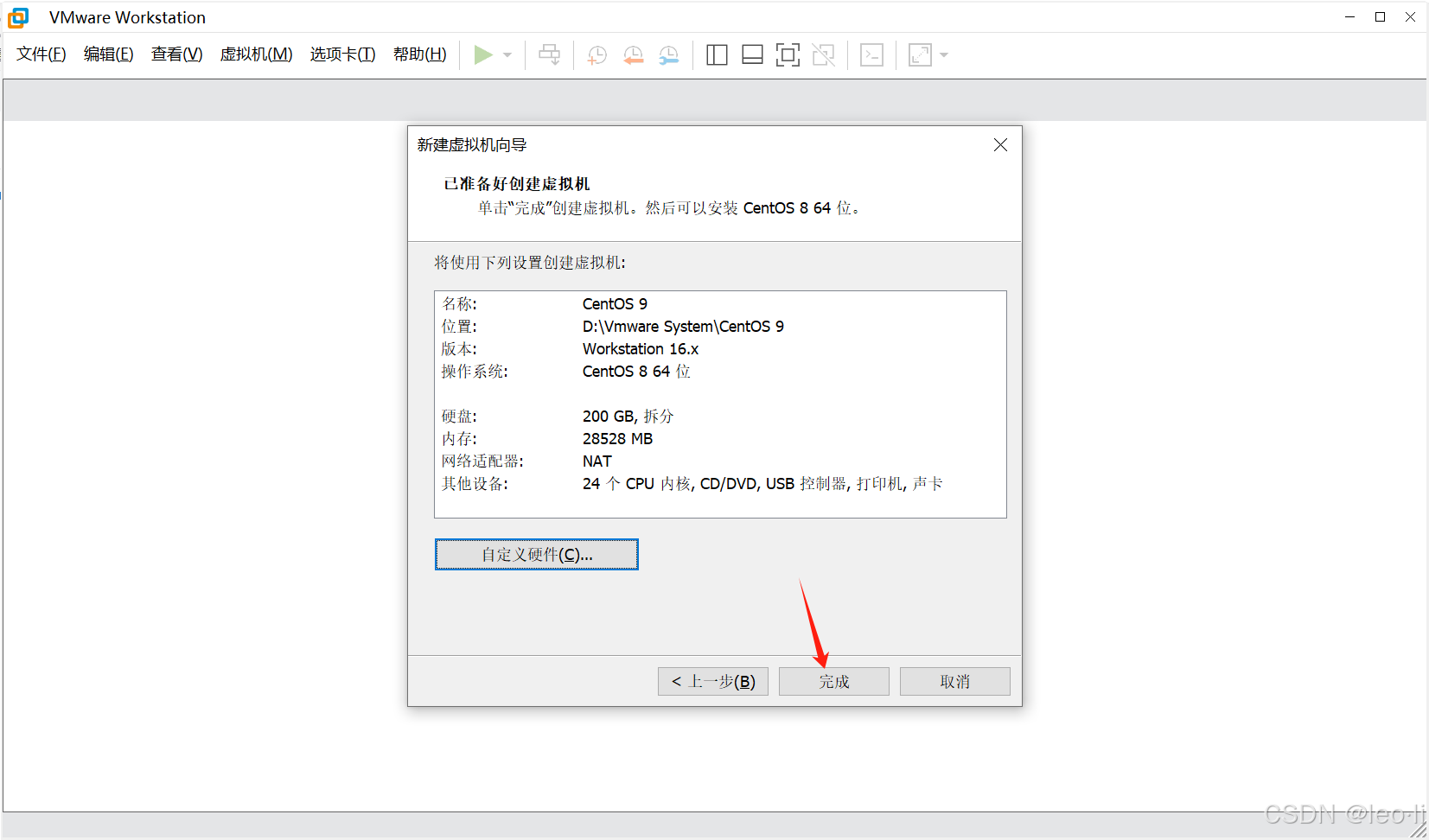Open the console view icon

(x=871, y=55)
